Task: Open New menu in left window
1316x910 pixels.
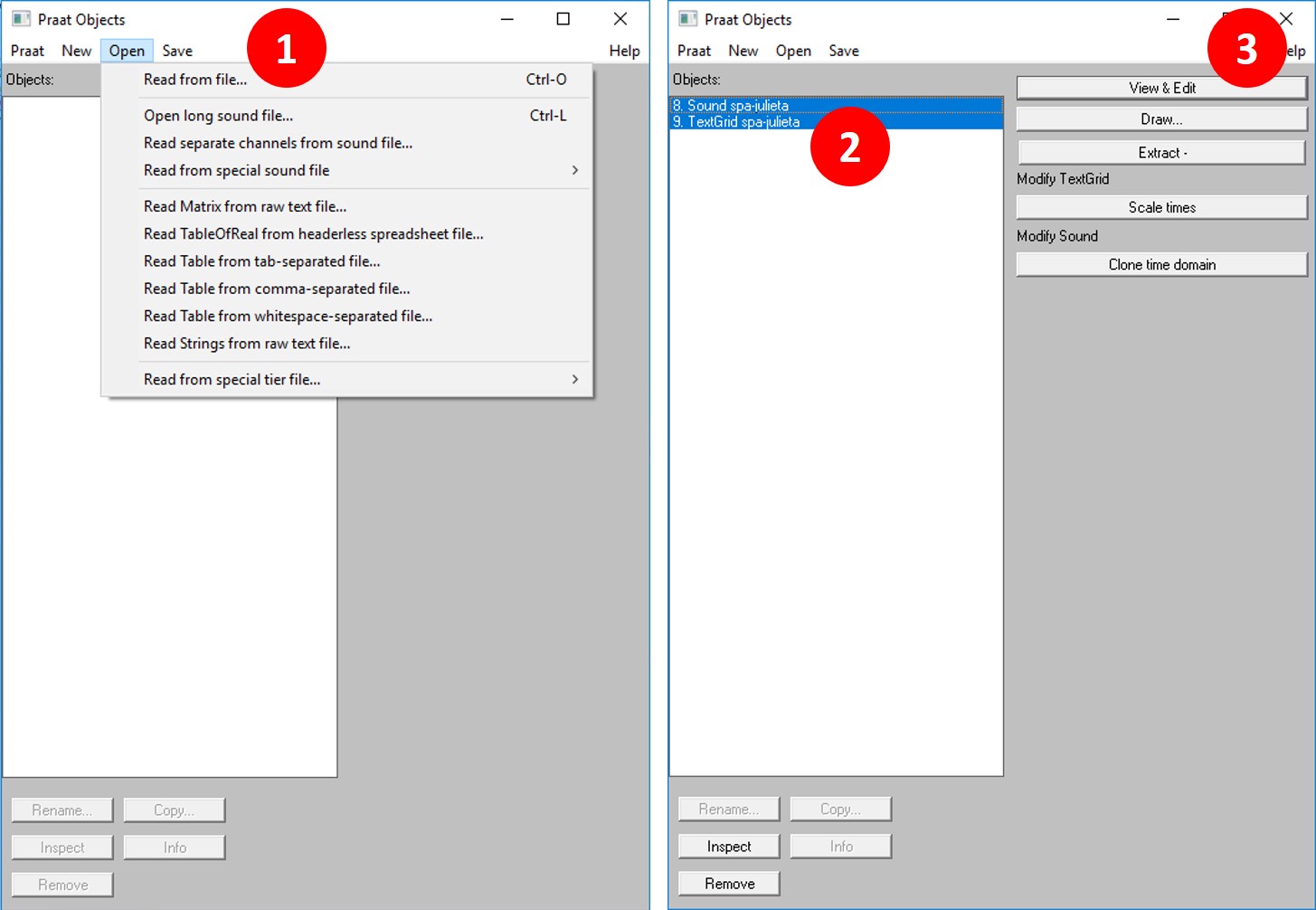Action: click(77, 51)
